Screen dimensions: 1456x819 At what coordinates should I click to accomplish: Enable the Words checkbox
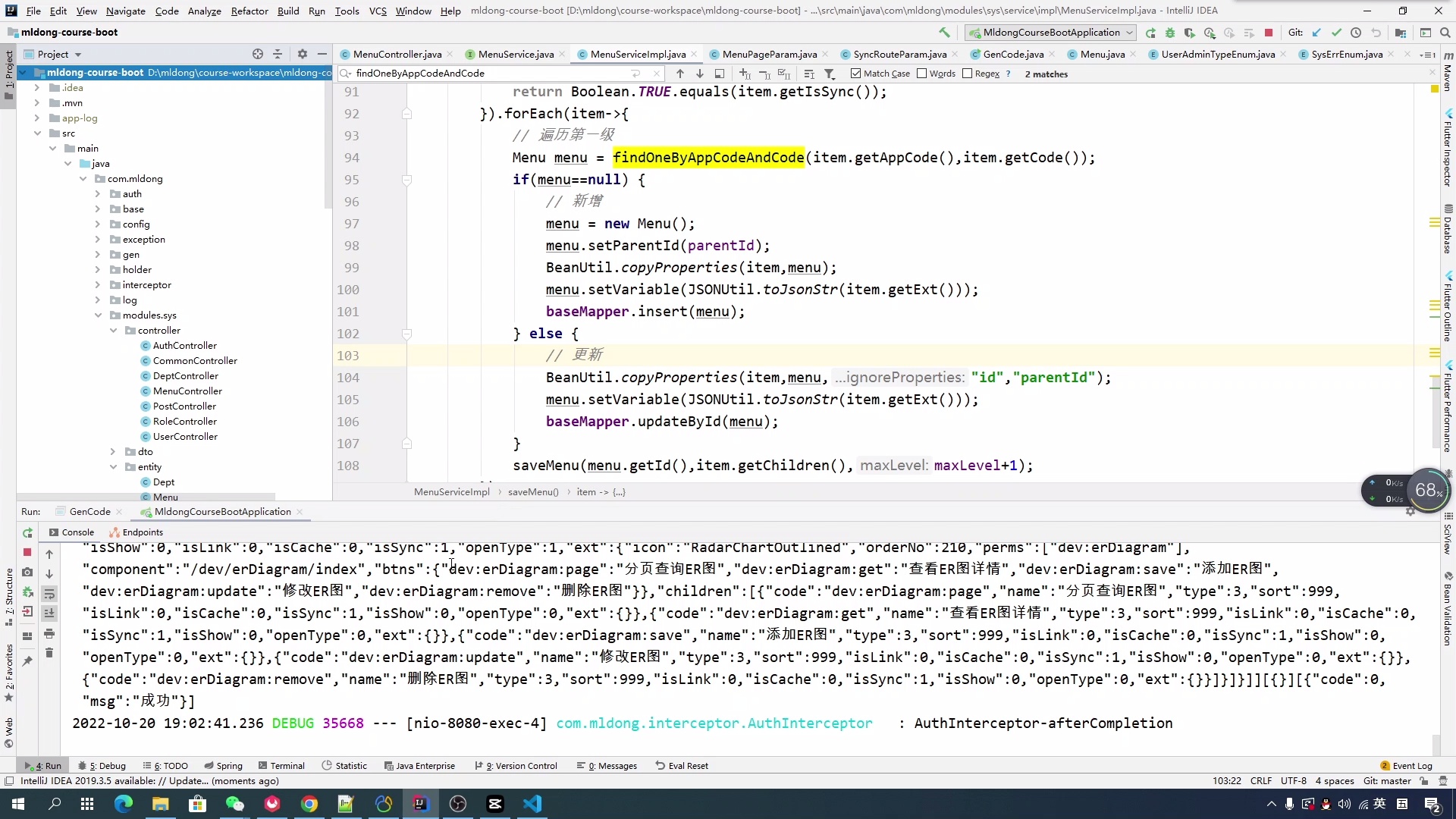921,74
